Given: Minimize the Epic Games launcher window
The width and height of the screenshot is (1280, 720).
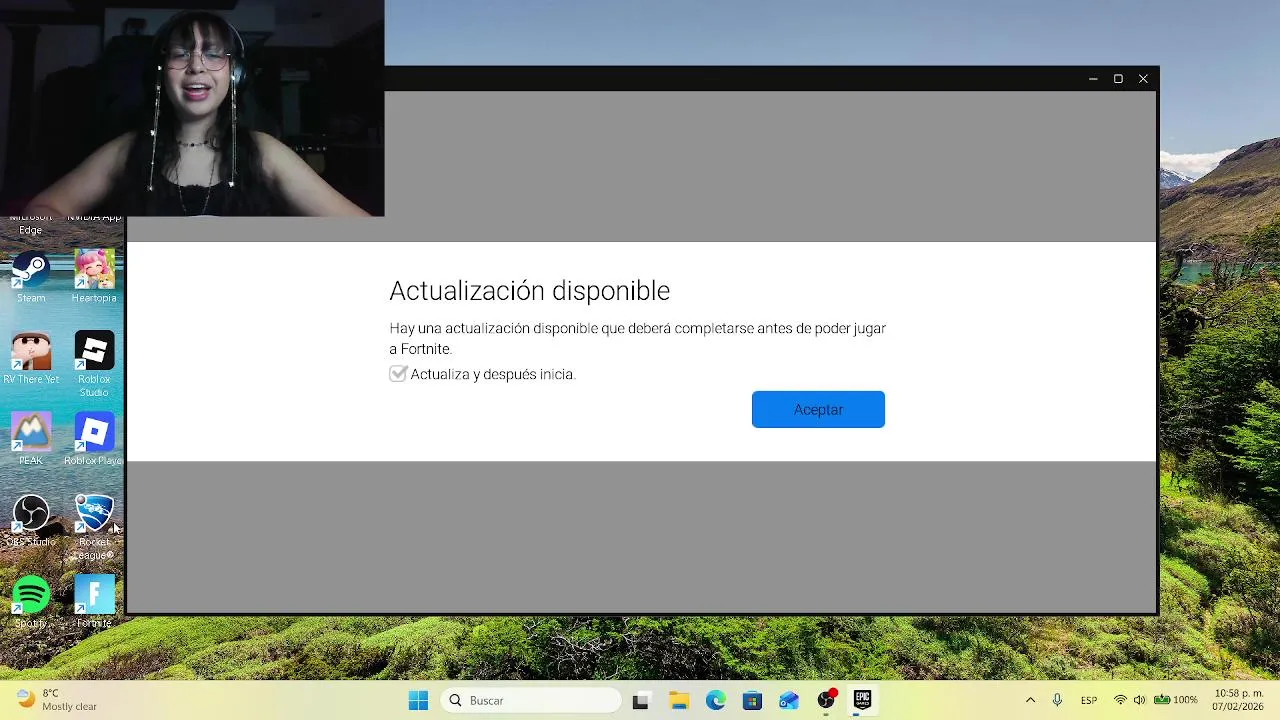Looking at the screenshot, I should click(1093, 79).
